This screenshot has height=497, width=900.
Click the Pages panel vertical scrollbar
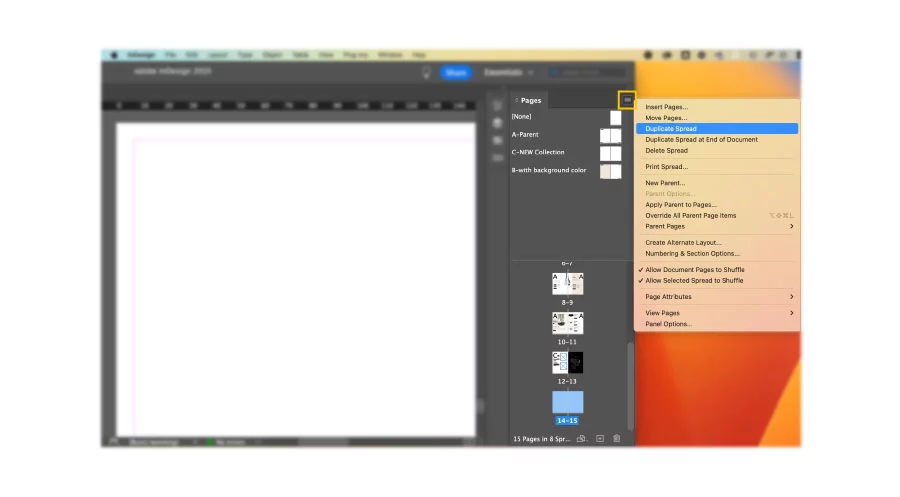[x=630, y=386]
